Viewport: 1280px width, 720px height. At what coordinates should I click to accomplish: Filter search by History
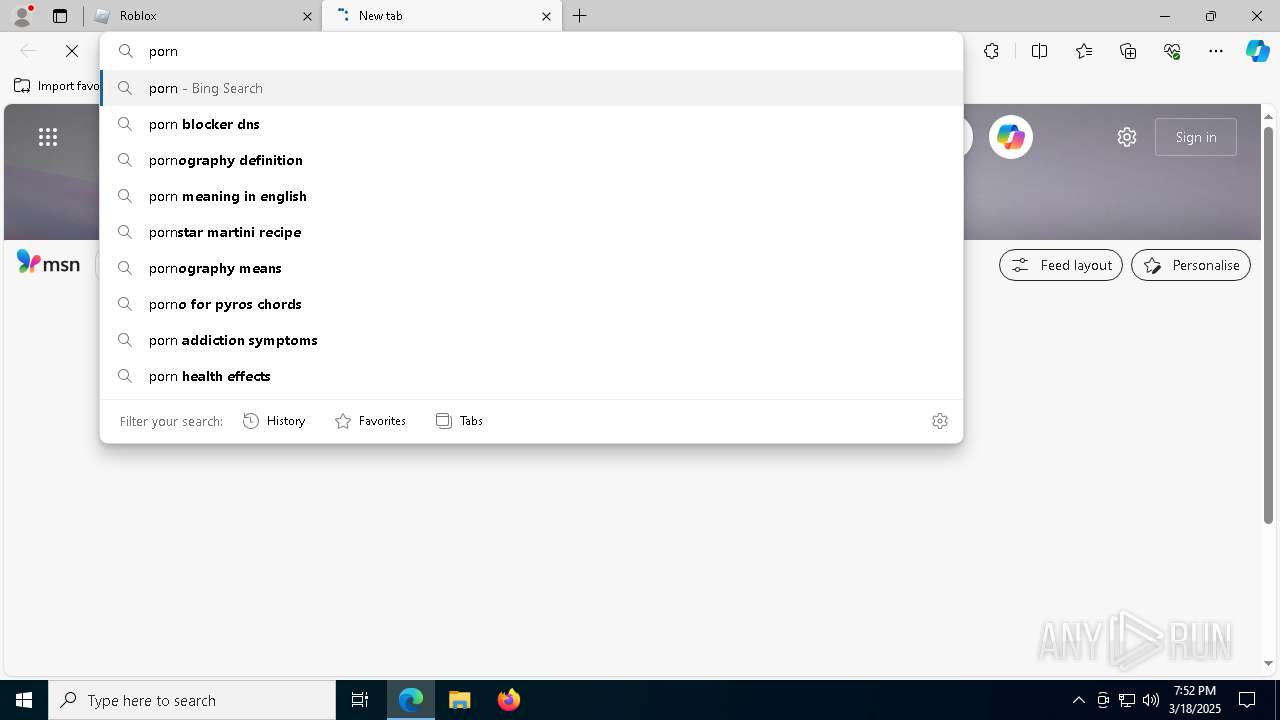(x=274, y=421)
